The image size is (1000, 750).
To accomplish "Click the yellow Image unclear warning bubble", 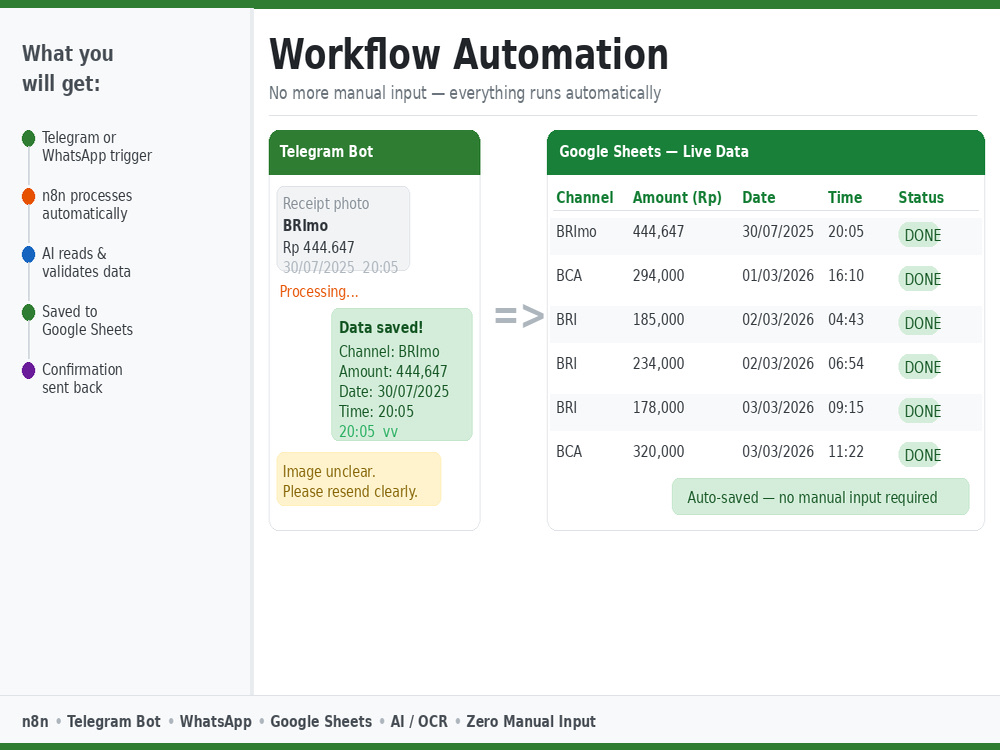I will click(358, 479).
